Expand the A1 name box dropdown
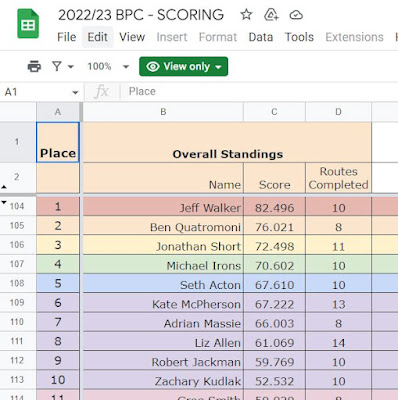 (75, 92)
